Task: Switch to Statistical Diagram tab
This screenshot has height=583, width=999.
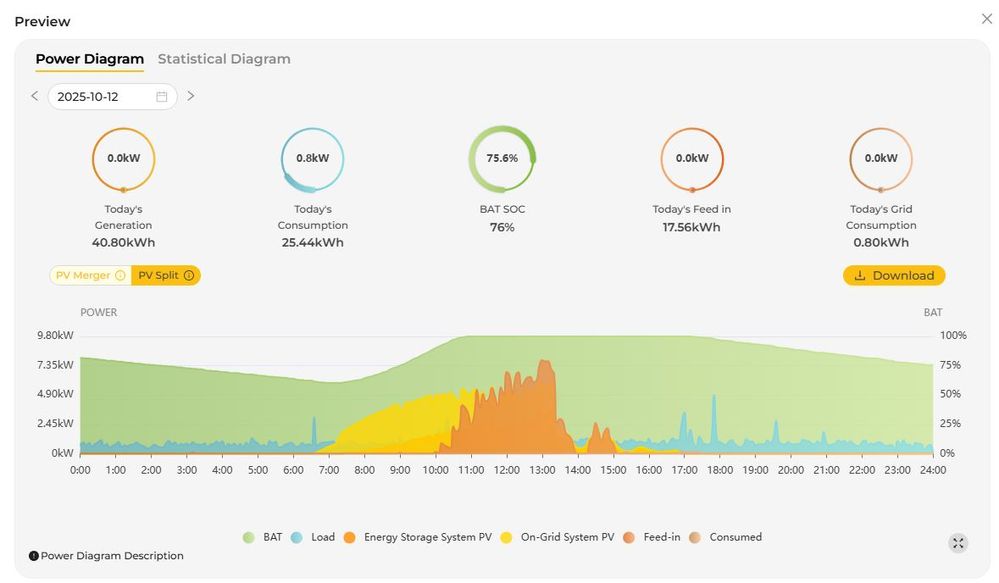Action: tap(224, 59)
